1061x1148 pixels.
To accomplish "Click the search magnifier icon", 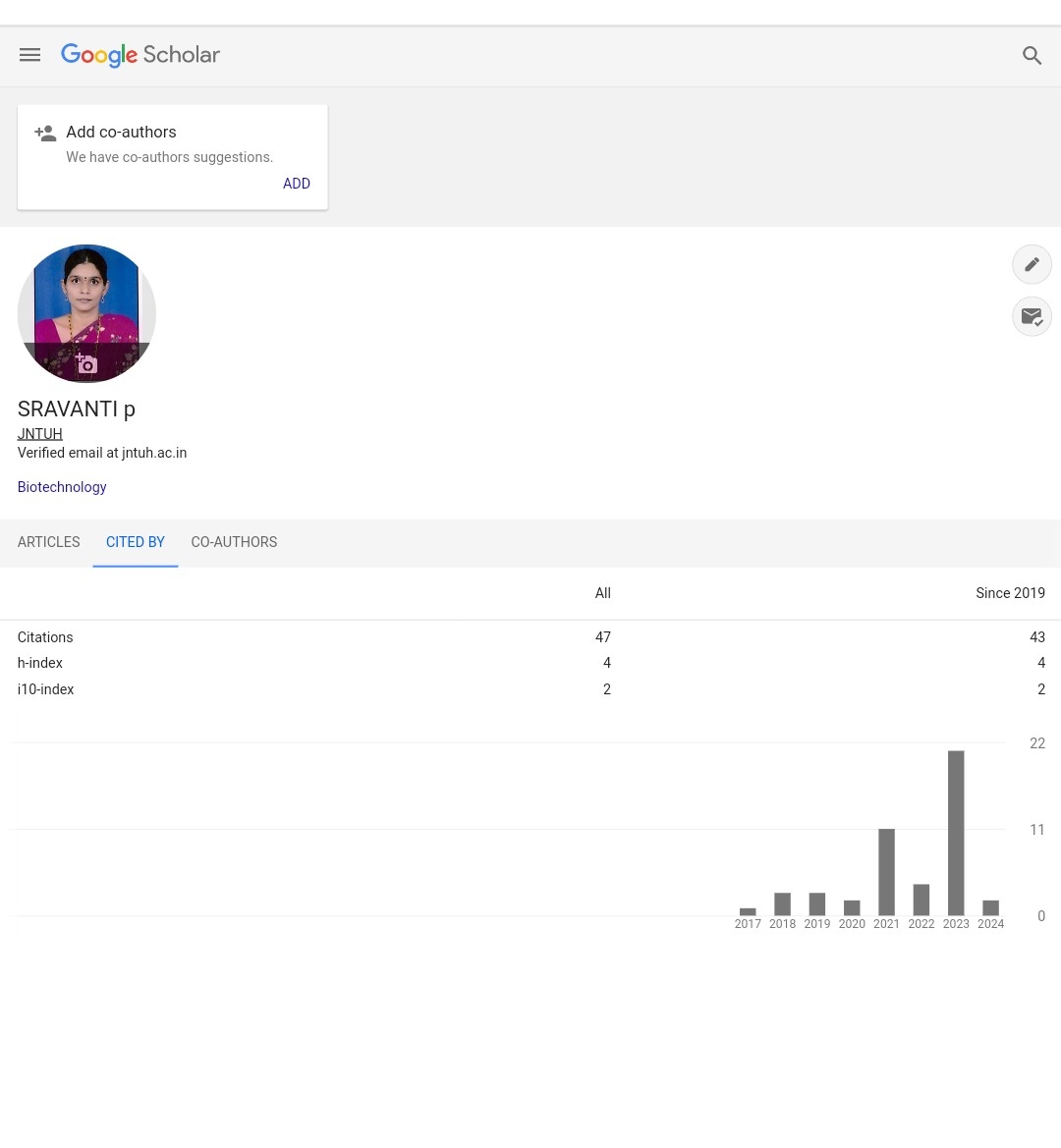I will pyautogui.click(x=1032, y=56).
